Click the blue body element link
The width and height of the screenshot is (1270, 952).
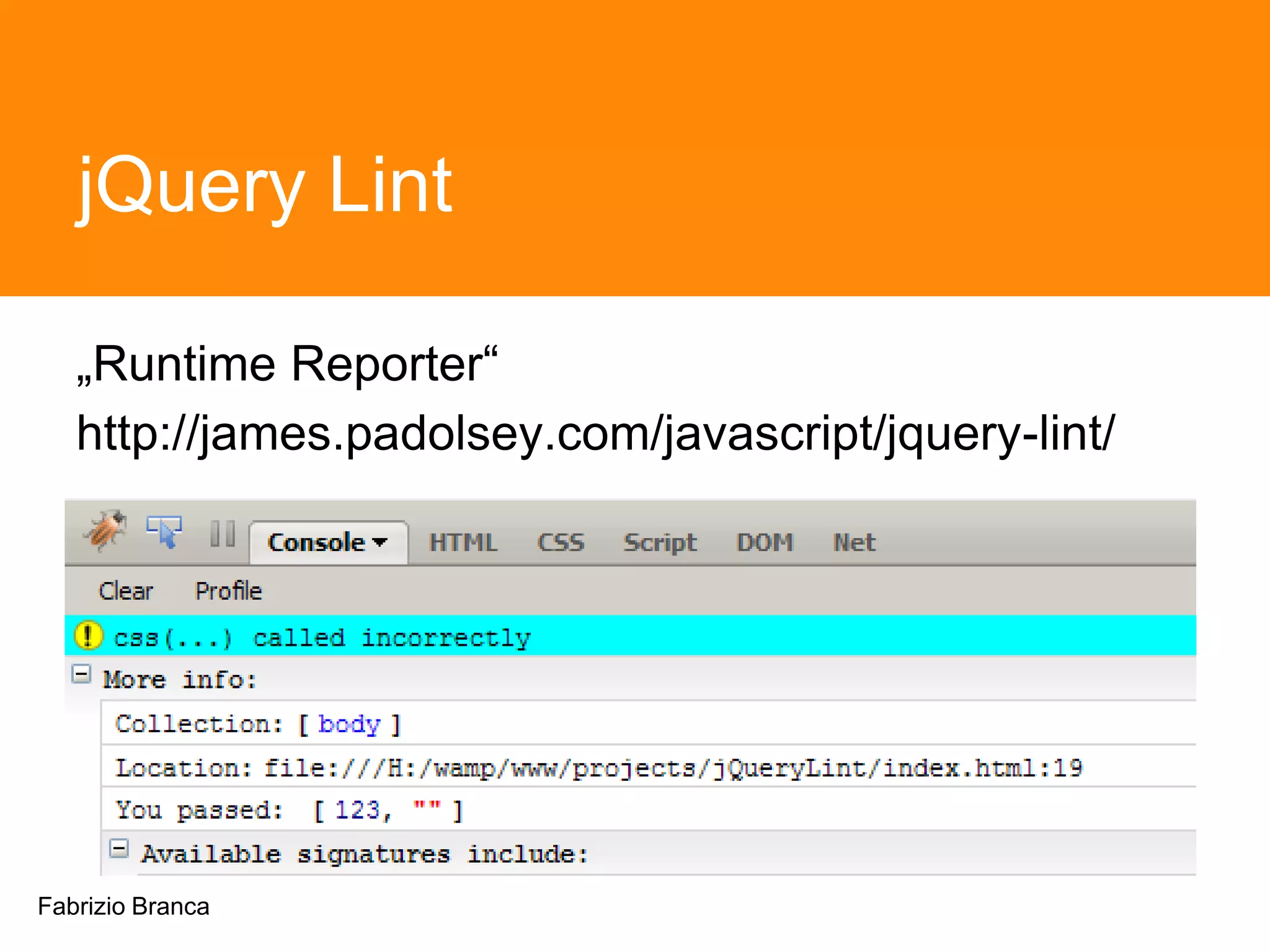coord(349,724)
